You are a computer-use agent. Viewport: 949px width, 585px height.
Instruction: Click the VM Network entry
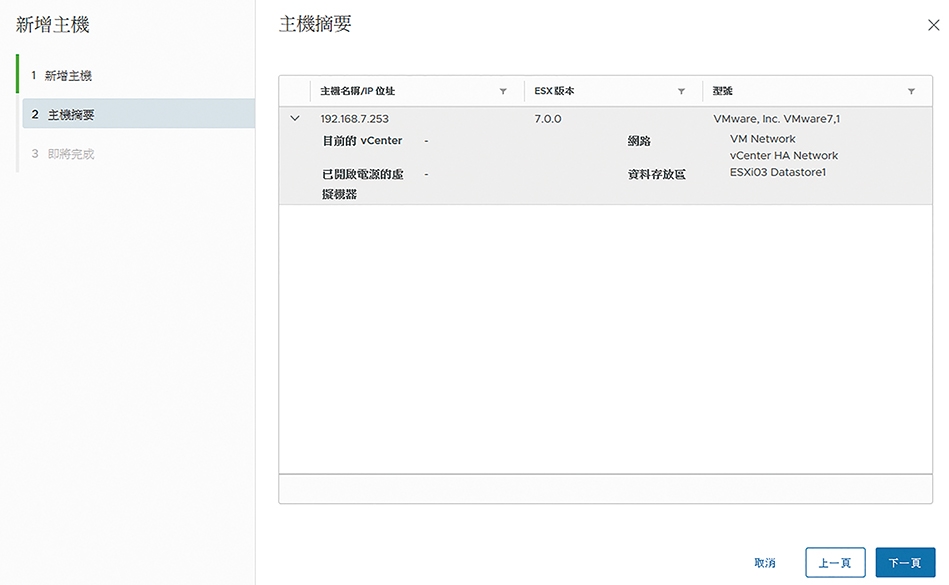pos(763,139)
